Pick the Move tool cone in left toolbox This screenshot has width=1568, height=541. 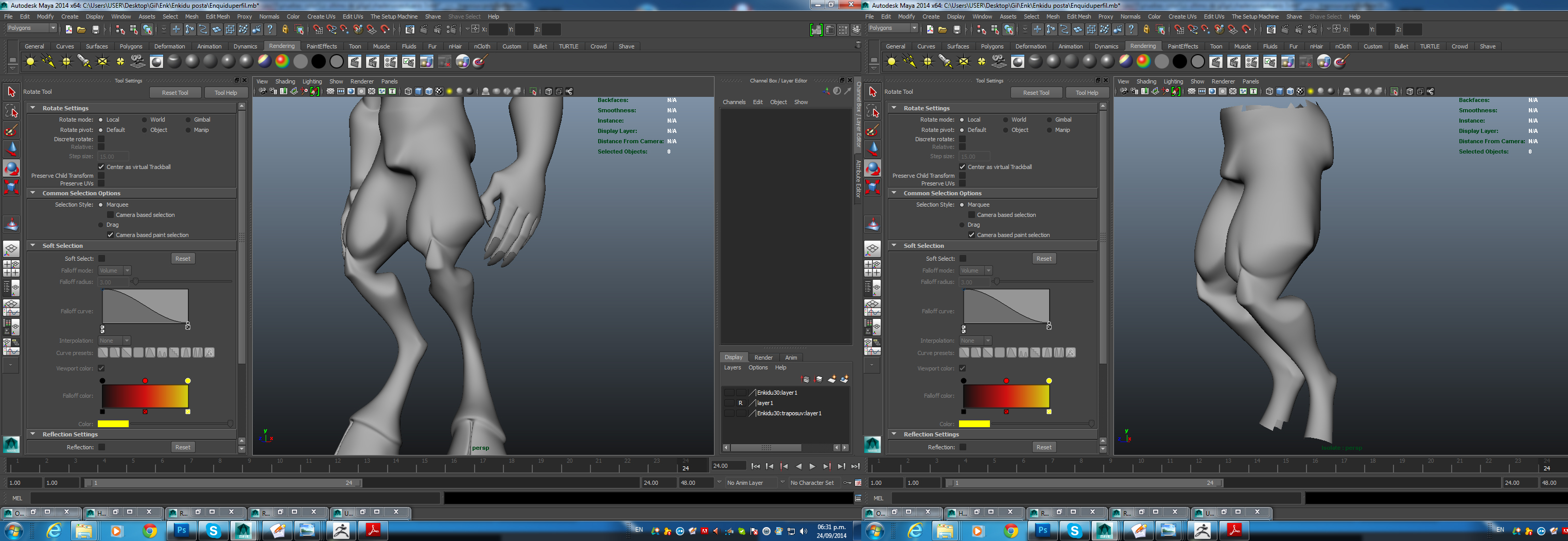[x=11, y=149]
